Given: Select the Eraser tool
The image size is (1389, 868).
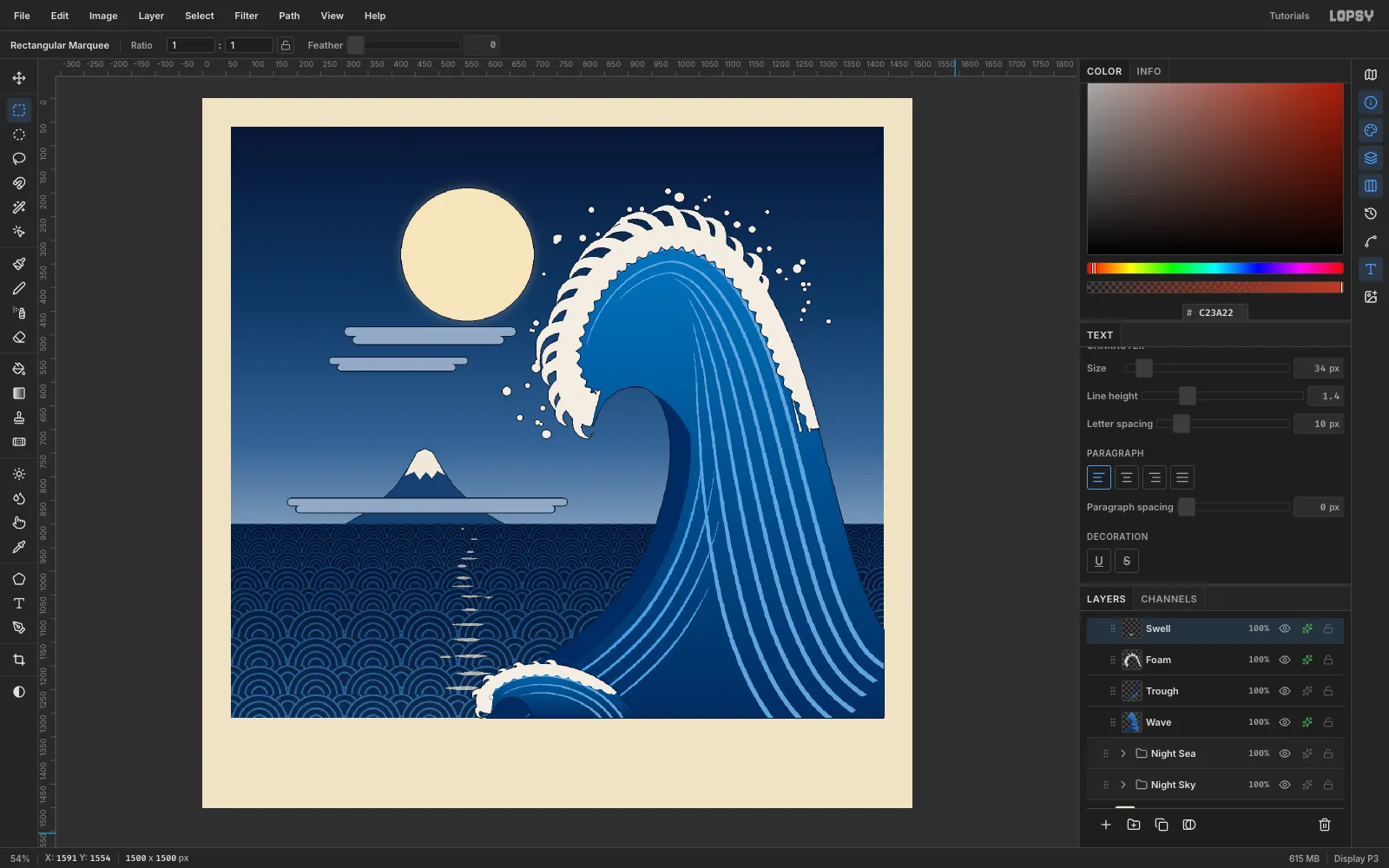Looking at the screenshot, I should 19,337.
